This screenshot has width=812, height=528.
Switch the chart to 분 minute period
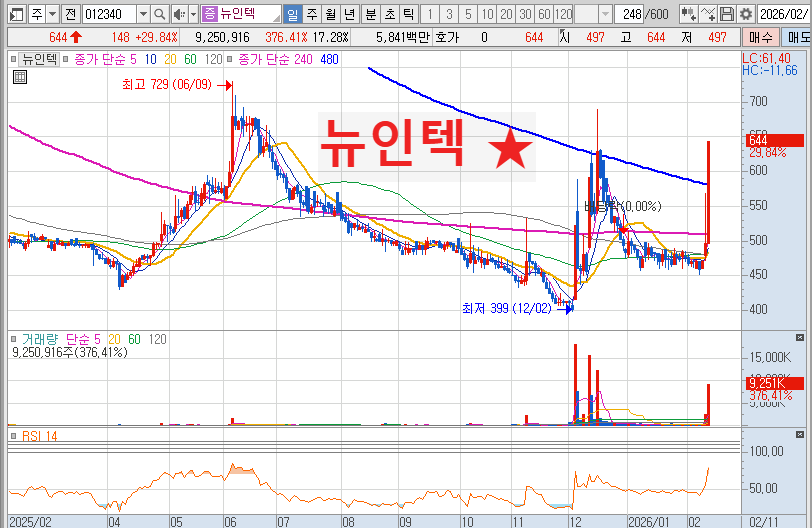coord(371,14)
